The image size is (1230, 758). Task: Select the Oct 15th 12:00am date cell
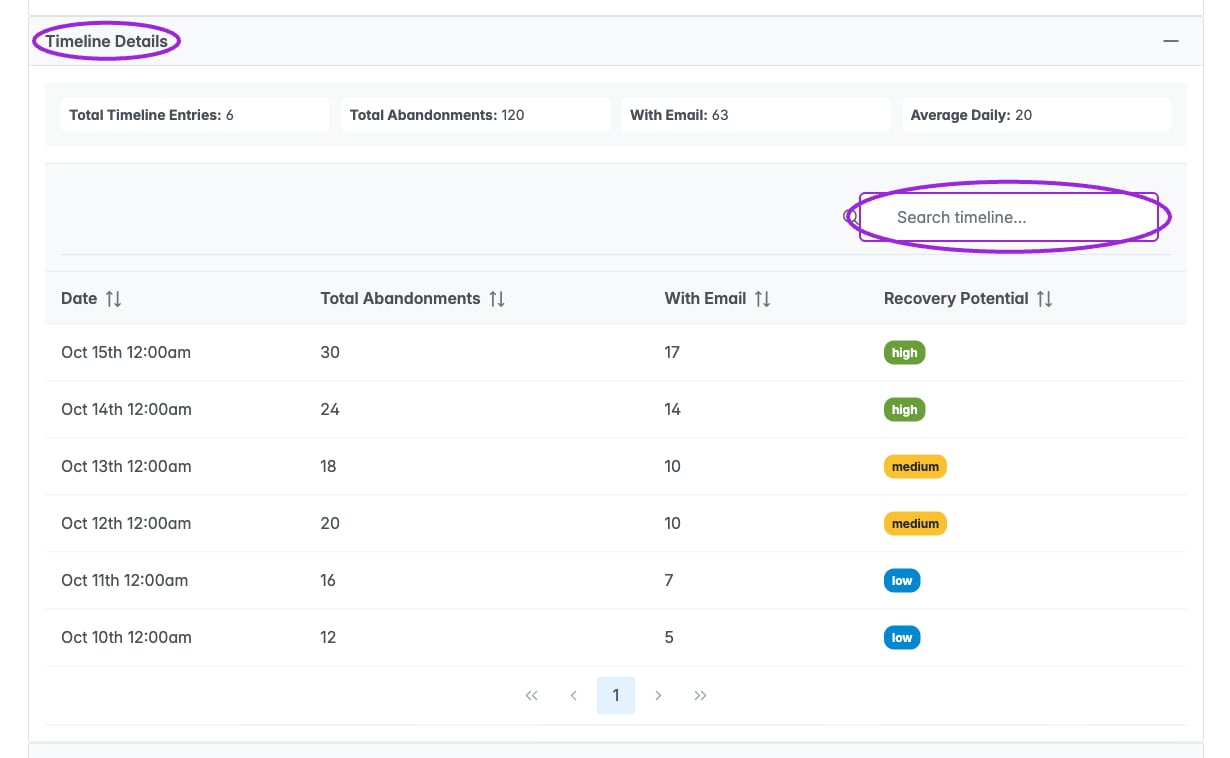click(126, 352)
